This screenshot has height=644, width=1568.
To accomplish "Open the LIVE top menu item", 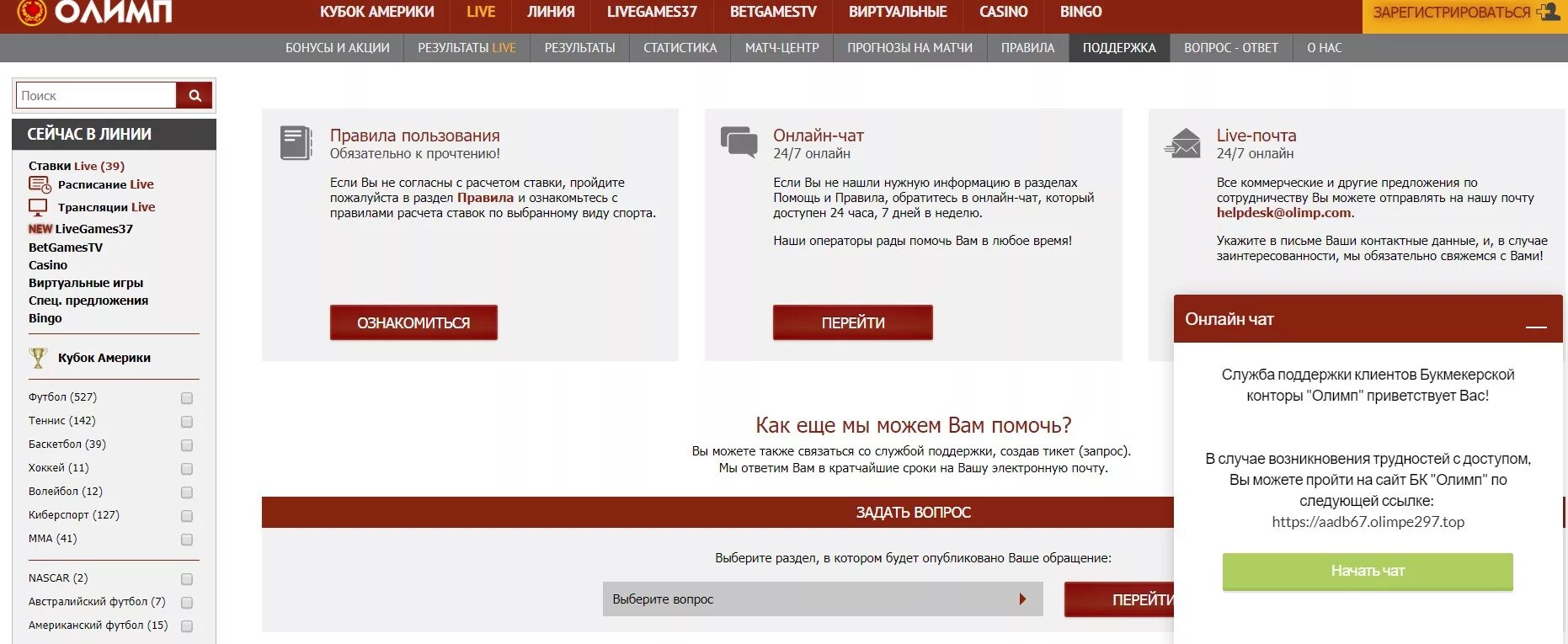I will [481, 12].
